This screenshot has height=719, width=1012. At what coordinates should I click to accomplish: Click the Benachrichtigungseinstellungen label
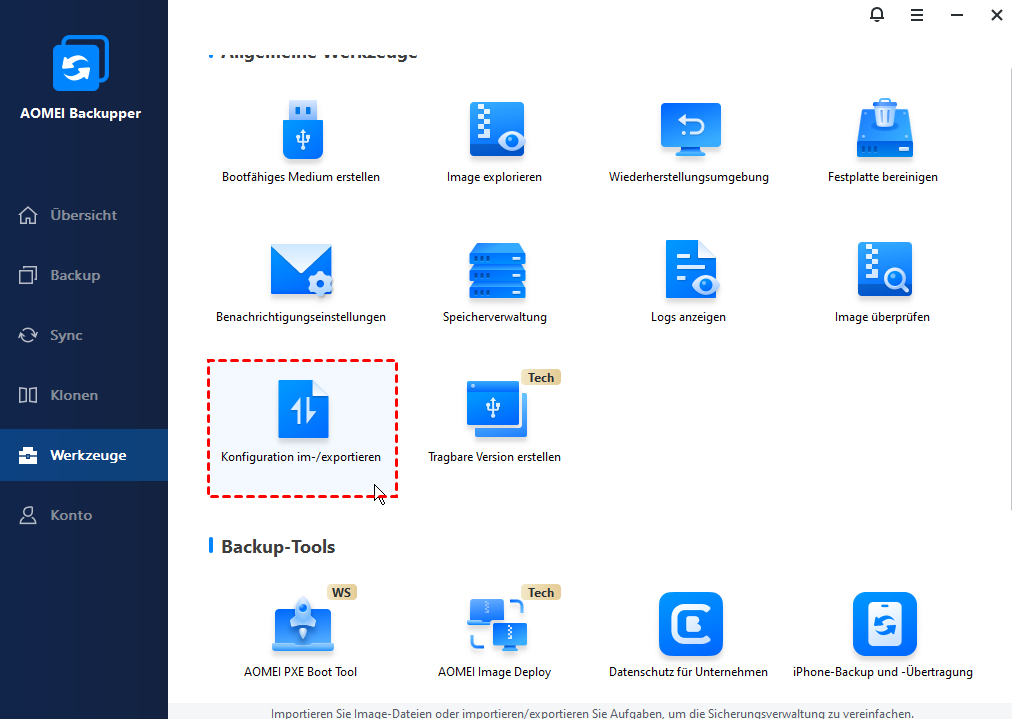pyautogui.click(x=301, y=317)
